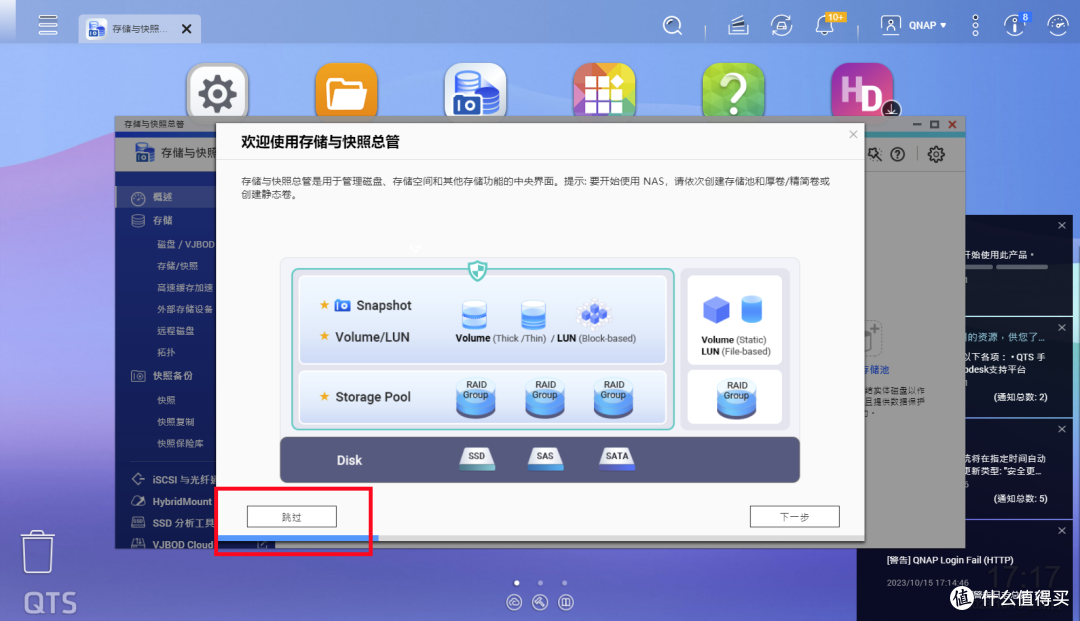Select SSD 分析工具 in the sidebar
Viewport: 1080px width, 621px height.
pos(174,523)
